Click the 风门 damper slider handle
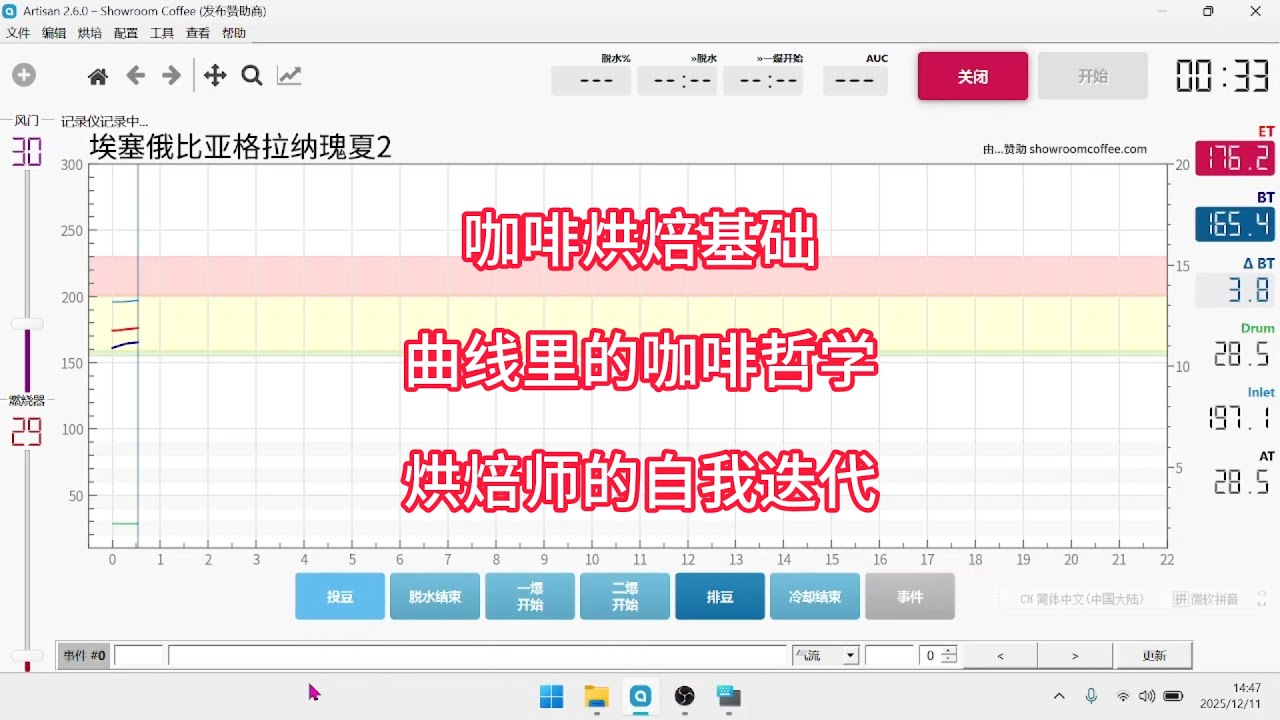Screen dimensions: 1280x720 click(27, 324)
